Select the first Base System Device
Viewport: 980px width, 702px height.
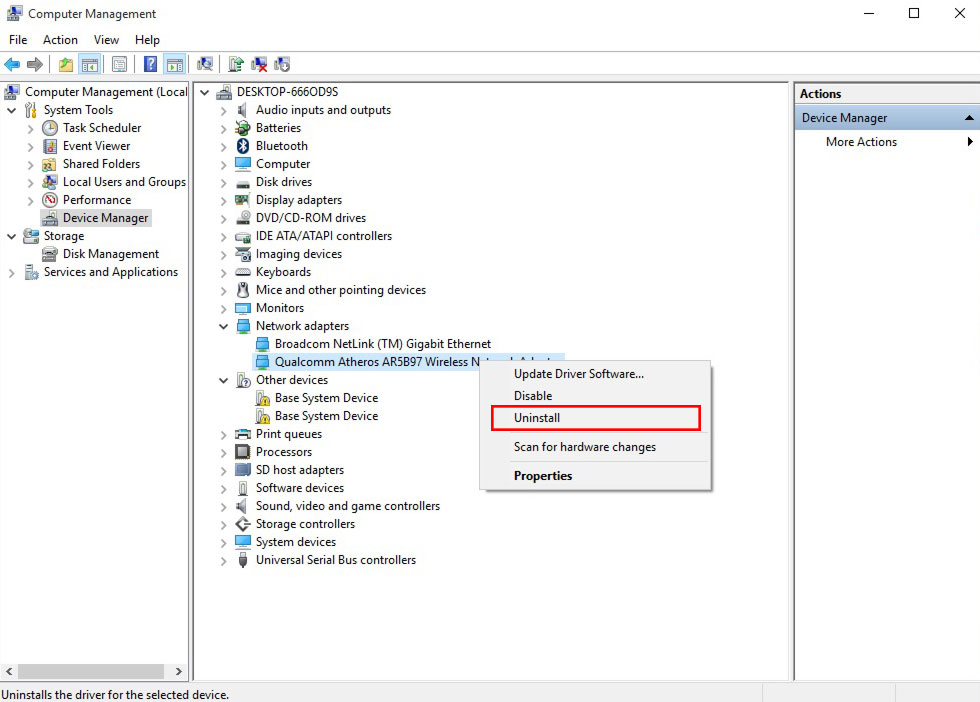tap(326, 398)
